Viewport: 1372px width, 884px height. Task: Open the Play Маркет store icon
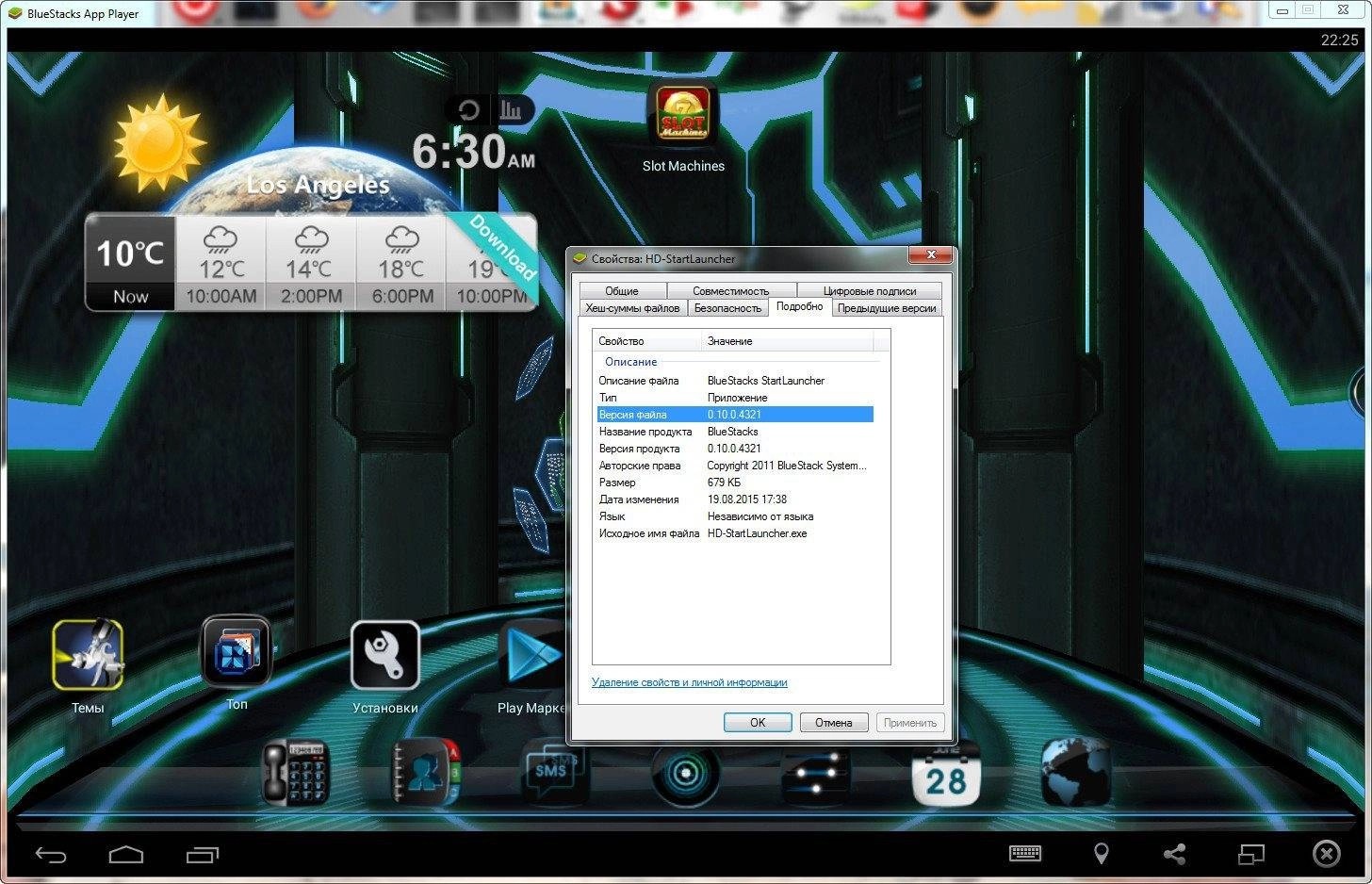coord(532,655)
